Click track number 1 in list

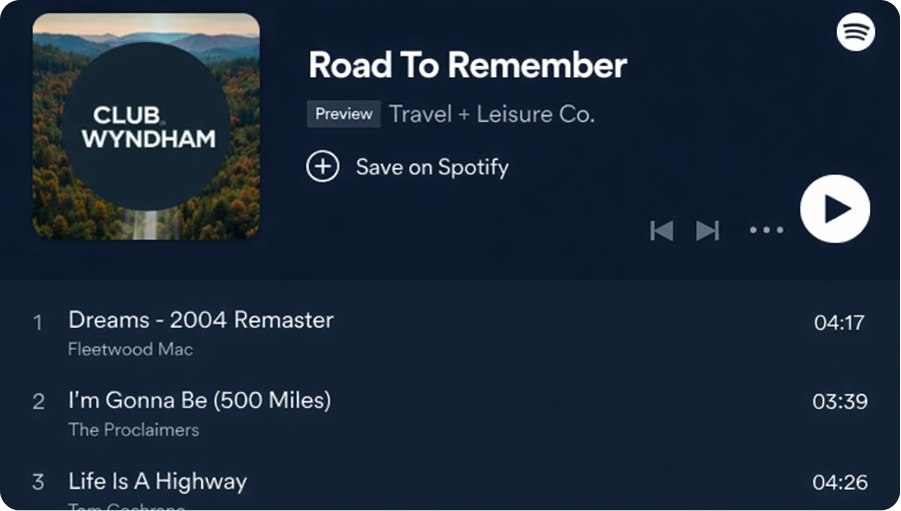(38, 322)
